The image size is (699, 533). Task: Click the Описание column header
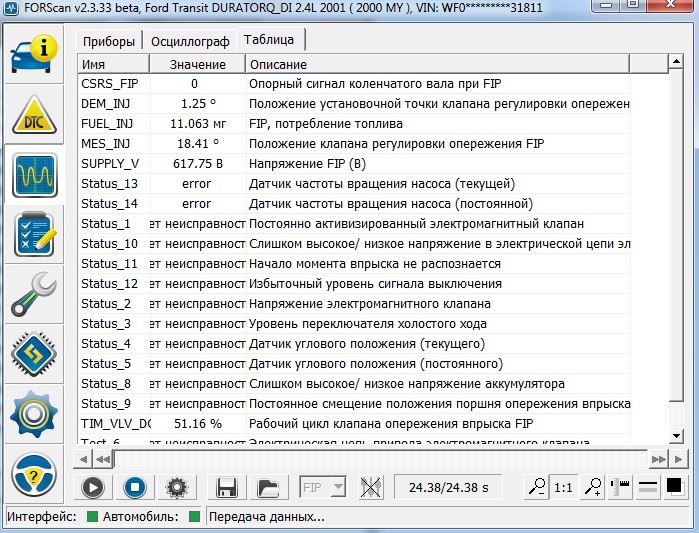point(437,64)
